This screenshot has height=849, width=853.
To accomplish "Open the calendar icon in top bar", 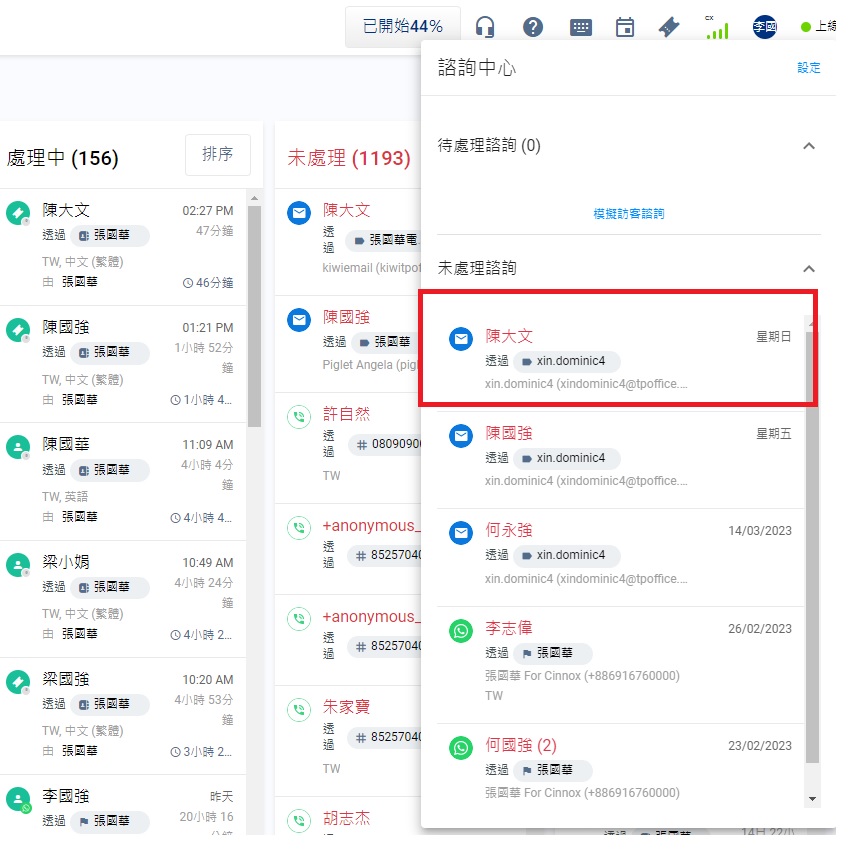I will (625, 27).
